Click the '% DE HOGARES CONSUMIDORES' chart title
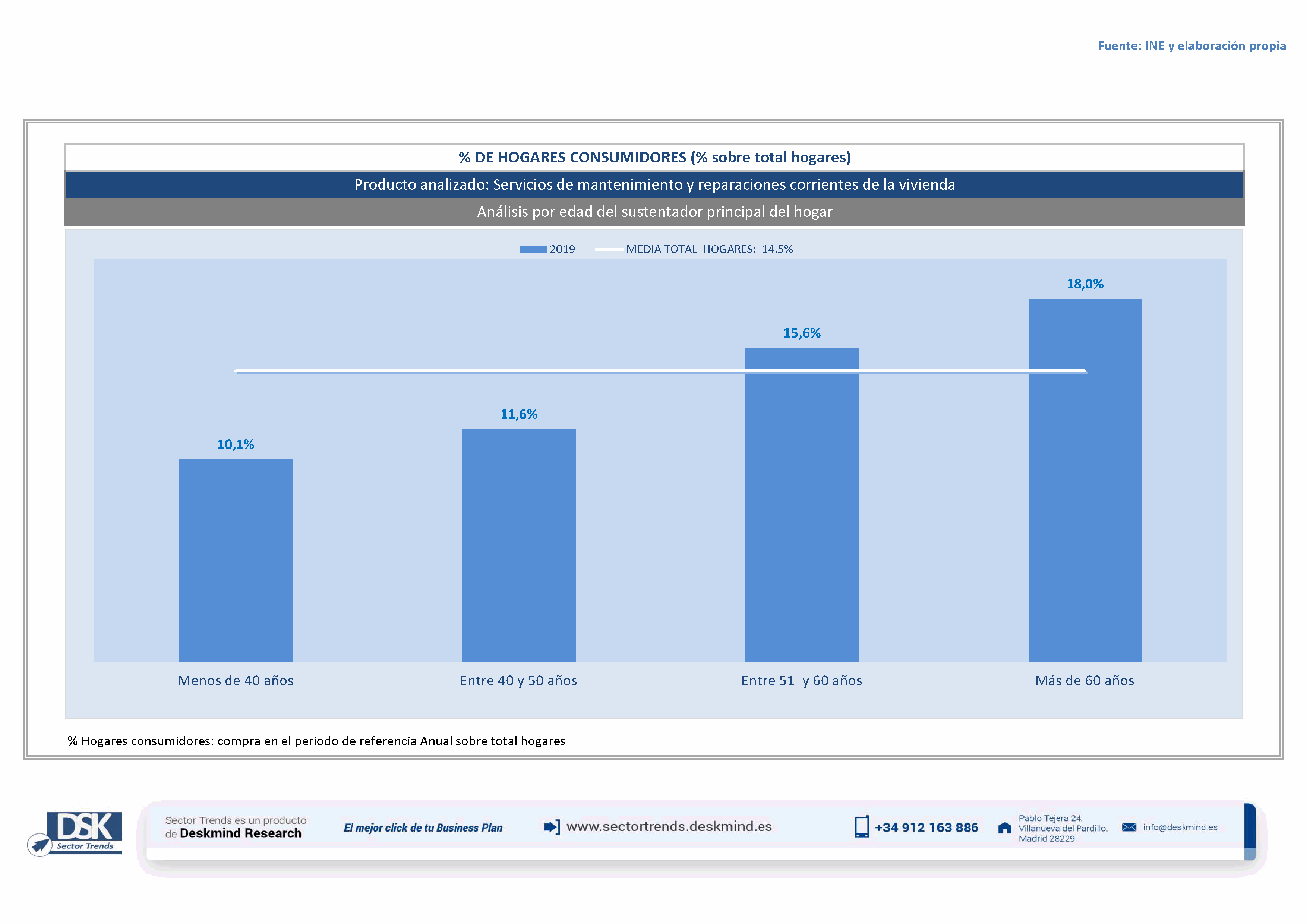This screenshot has height=924, width=1307. coord(655,157)
